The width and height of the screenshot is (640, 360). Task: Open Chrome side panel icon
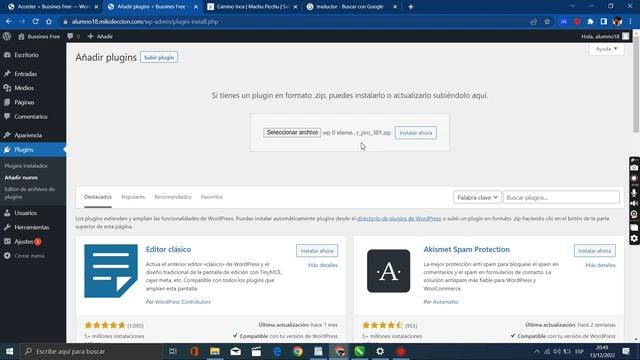[x=604, y=22]
